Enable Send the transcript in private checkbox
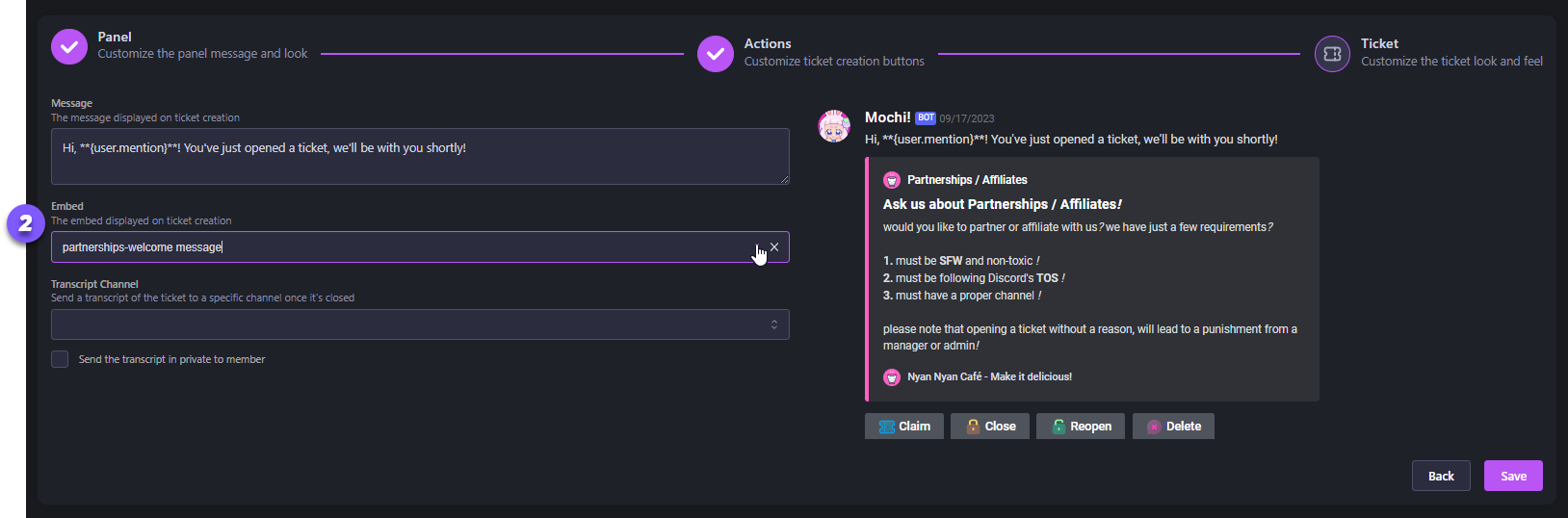Image resolution: width=1568 pixels, height=518 pixels. 60,359
